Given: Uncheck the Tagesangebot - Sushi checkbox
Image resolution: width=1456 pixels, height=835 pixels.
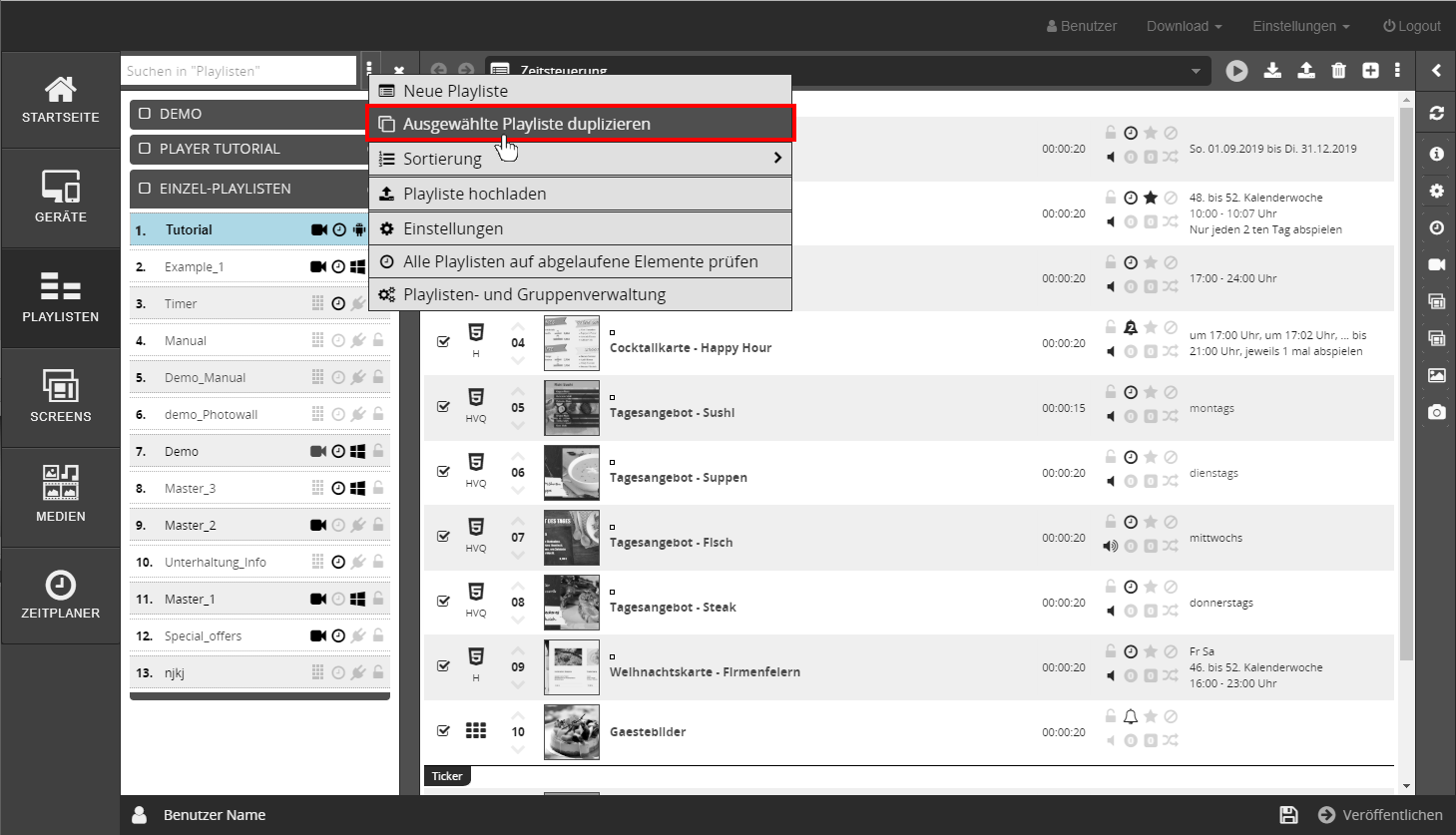Looking at the screenshot, I should 443,406.
